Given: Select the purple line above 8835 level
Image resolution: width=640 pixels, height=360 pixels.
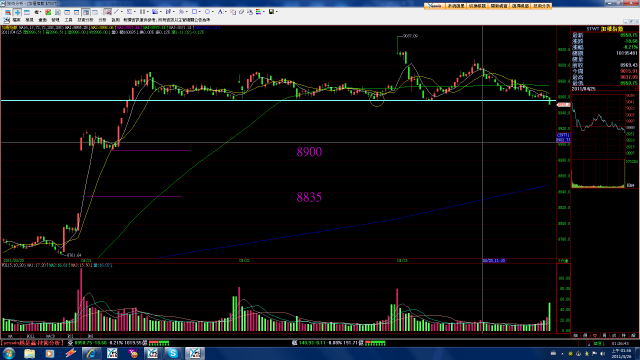Looking at the screenshot, I should click(x=134, y=196).
